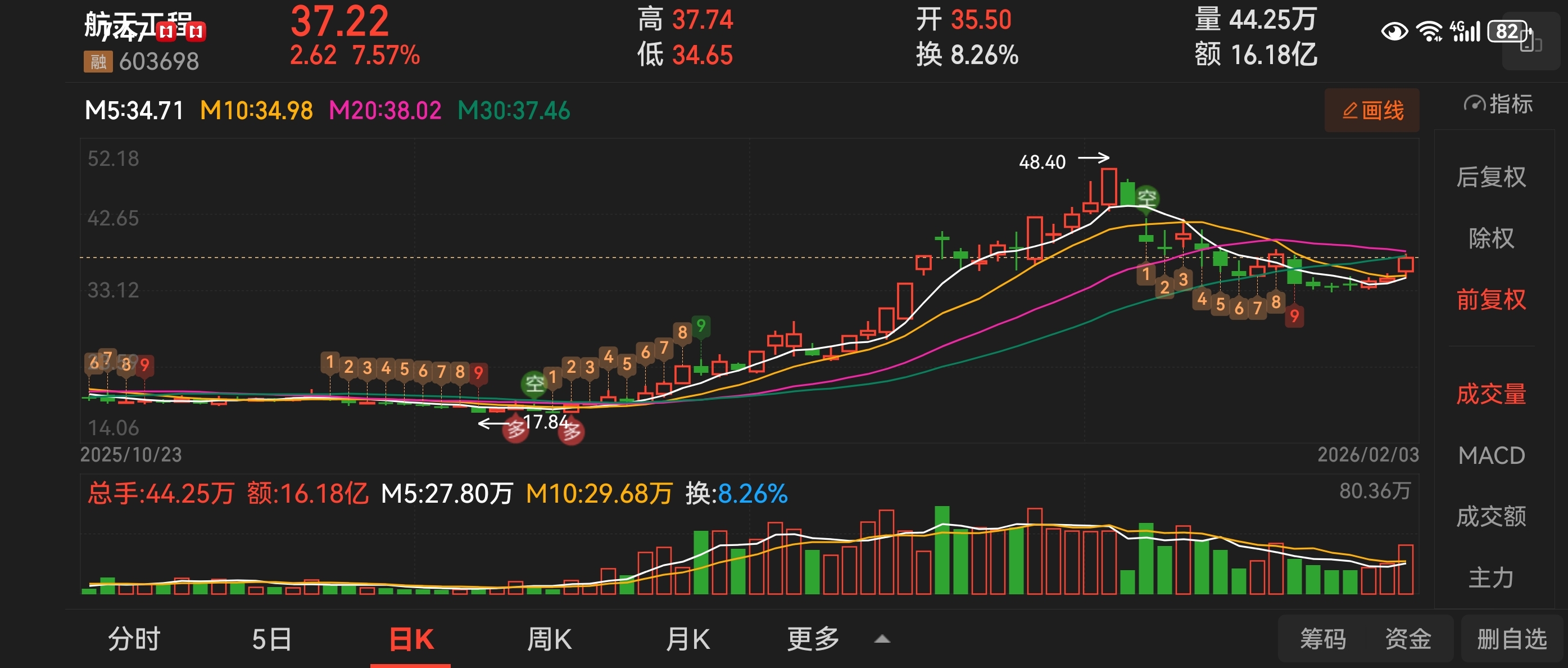Switch sub-chart to MACD indicator
The width and height of the screenshot is (1568, 668).
[x=1490, y=455]
